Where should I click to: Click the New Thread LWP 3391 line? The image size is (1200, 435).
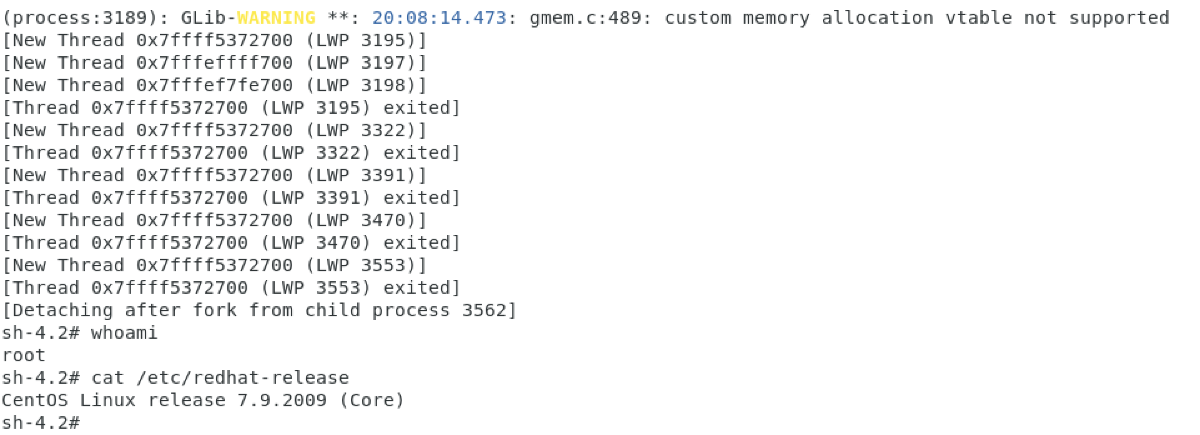tap(214, 176)
